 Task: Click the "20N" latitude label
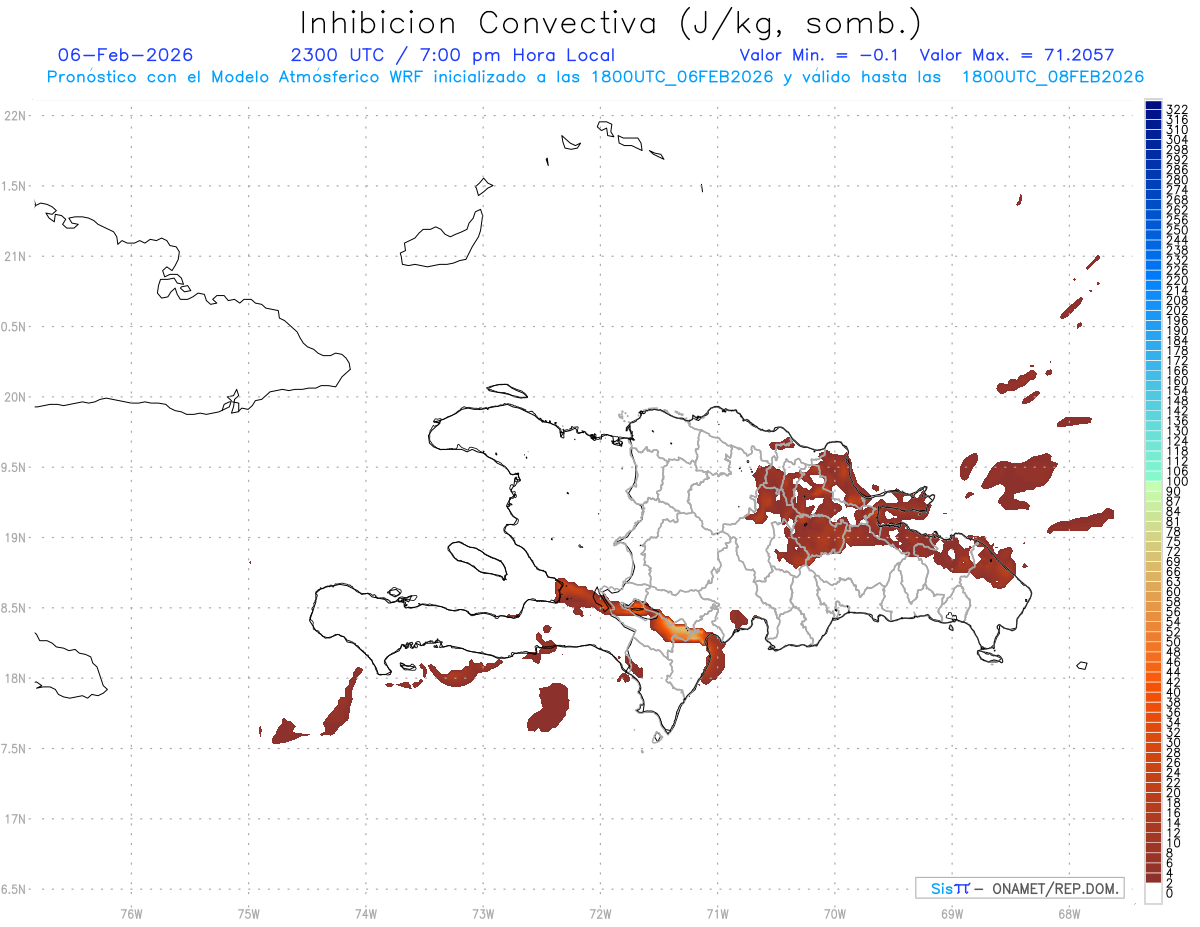pos(15,397)
